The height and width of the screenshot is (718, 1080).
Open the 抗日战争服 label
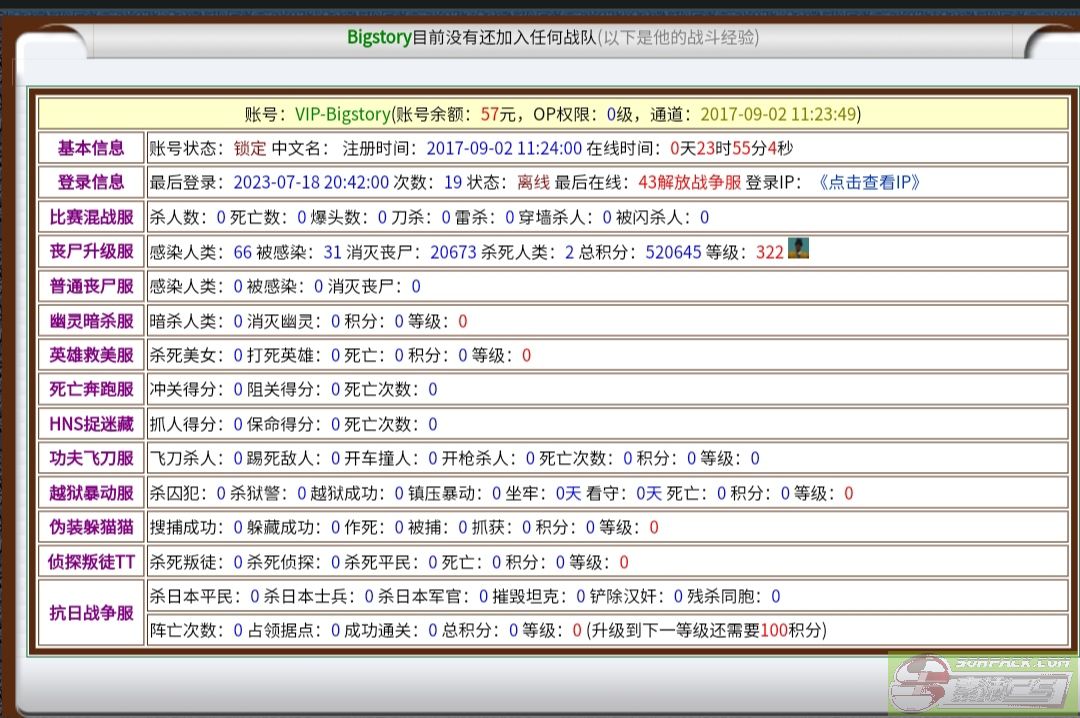[x=91, y=613]
